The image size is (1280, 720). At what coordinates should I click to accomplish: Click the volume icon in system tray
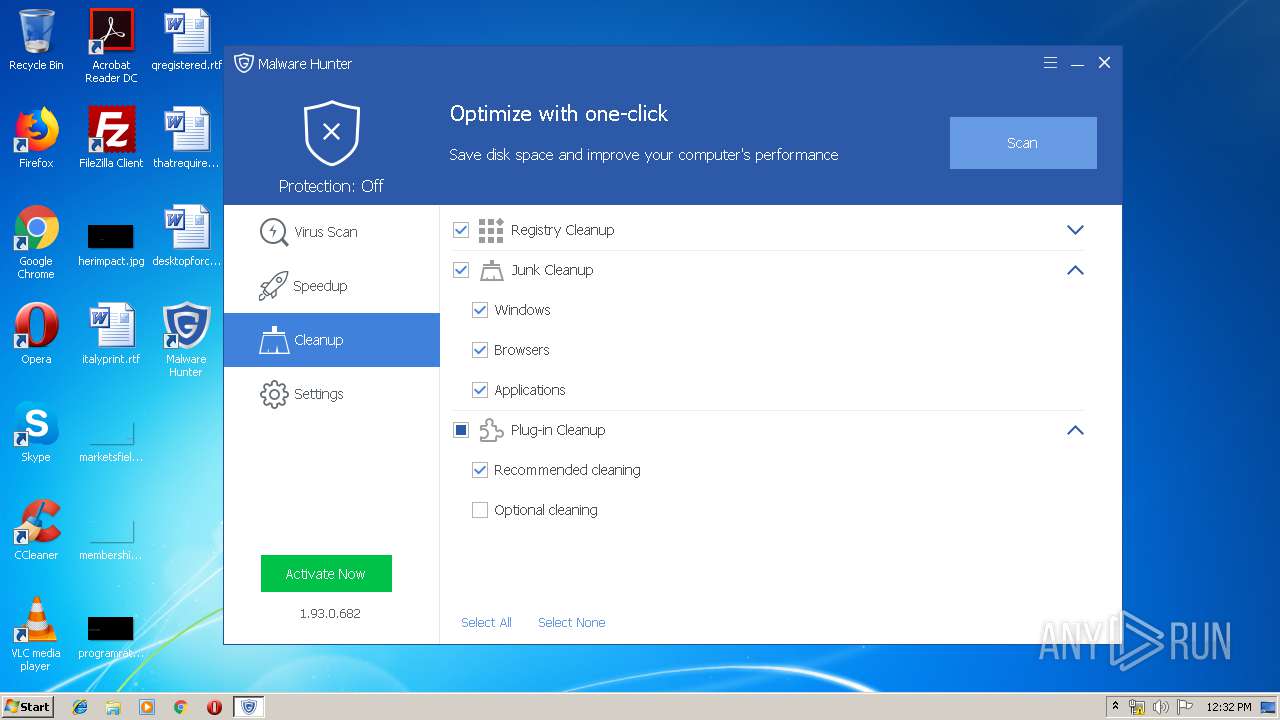(1161, 707)
